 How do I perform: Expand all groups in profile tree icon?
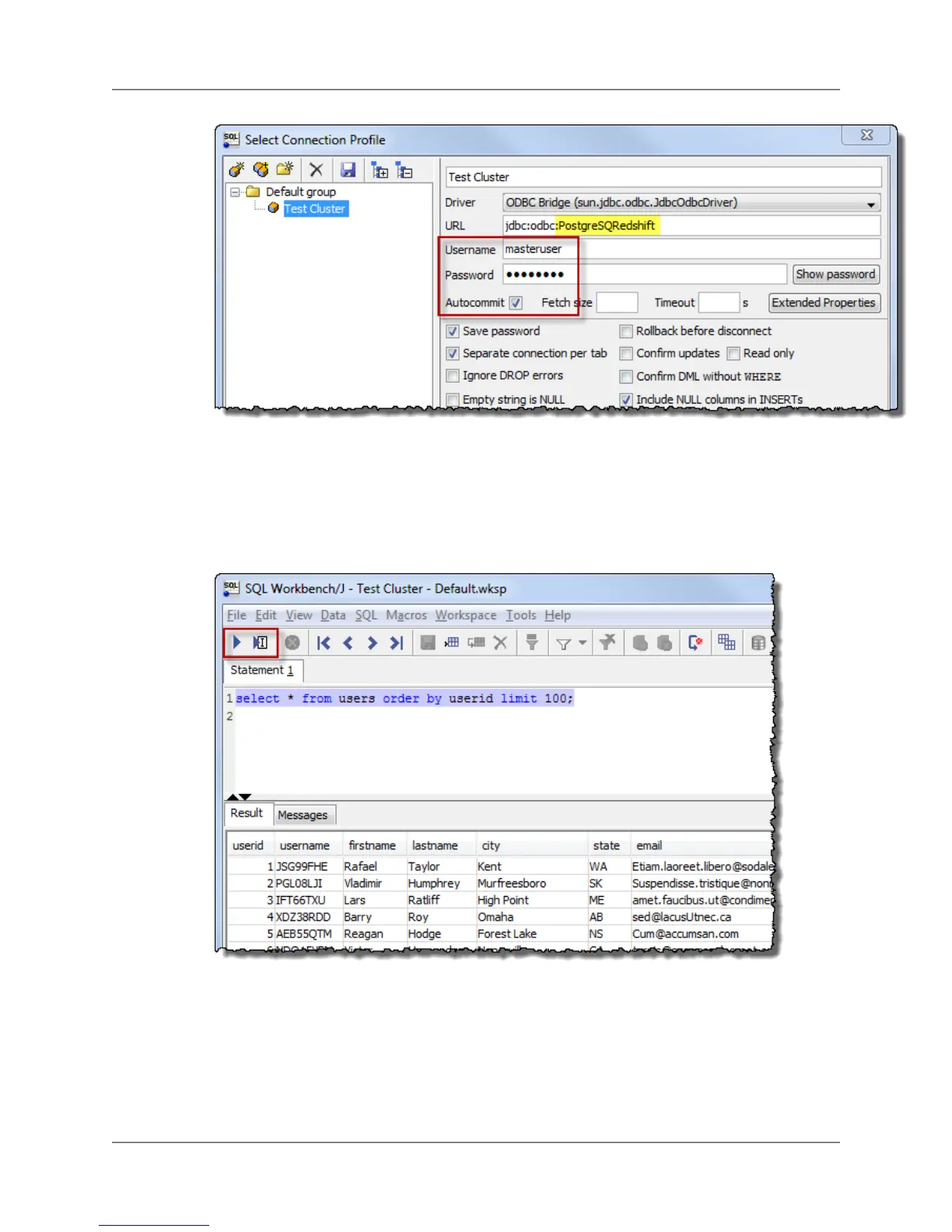[380, 170]
